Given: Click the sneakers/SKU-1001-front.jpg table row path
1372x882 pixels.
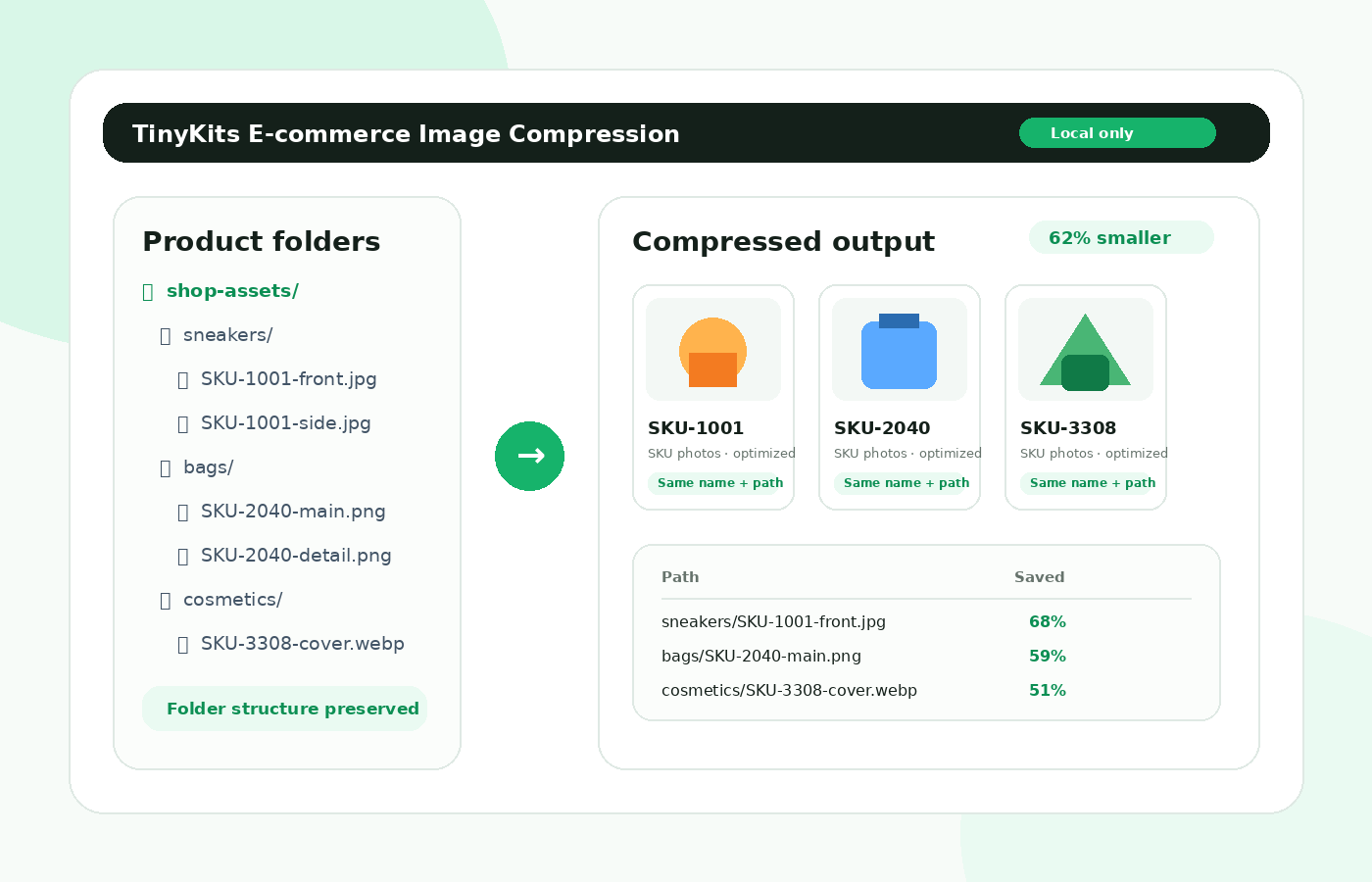Looking at the screenshot, I should coord(773,622).
